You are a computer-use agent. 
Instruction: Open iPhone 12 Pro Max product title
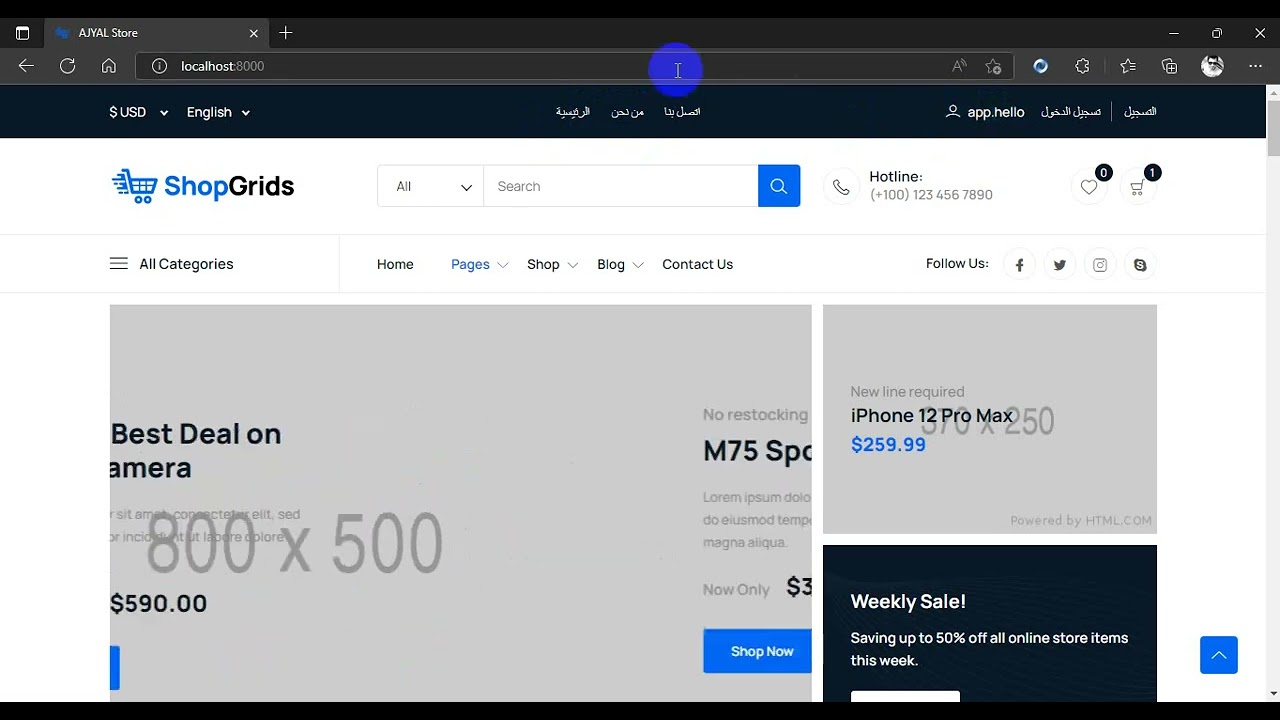click(x=932, y=415)
